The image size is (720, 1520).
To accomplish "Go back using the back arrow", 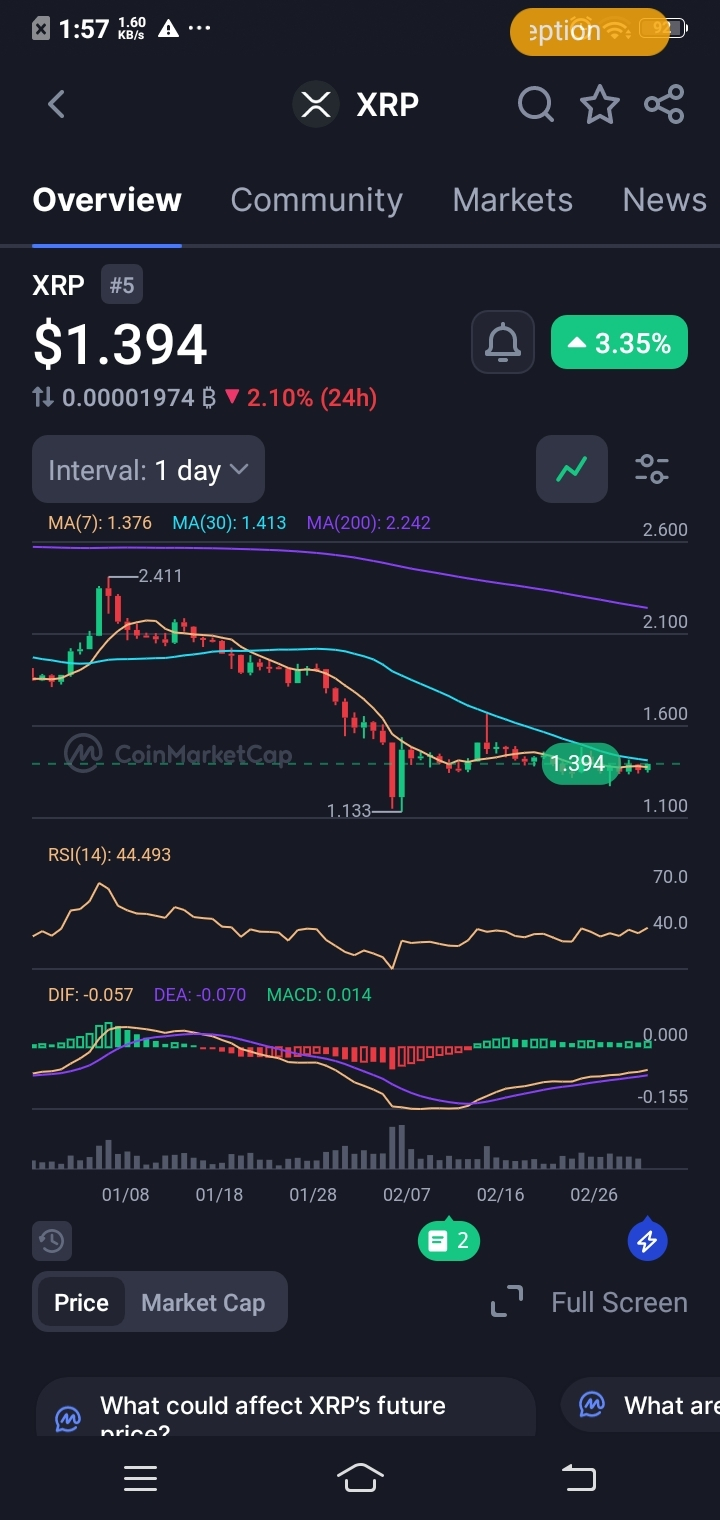I will click(x=56, y=104).
